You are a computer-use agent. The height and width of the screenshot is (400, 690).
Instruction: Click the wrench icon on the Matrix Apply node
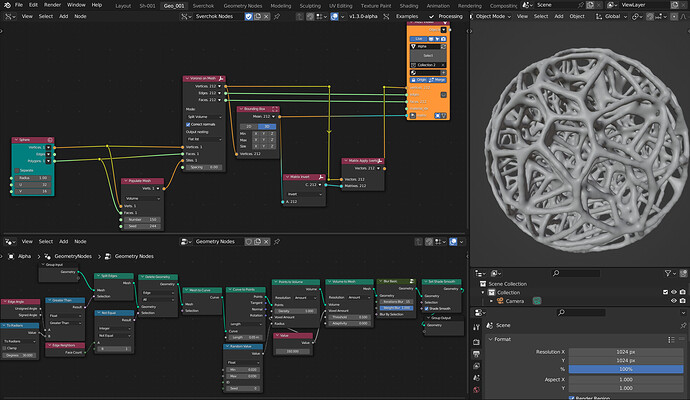[380, 161]
